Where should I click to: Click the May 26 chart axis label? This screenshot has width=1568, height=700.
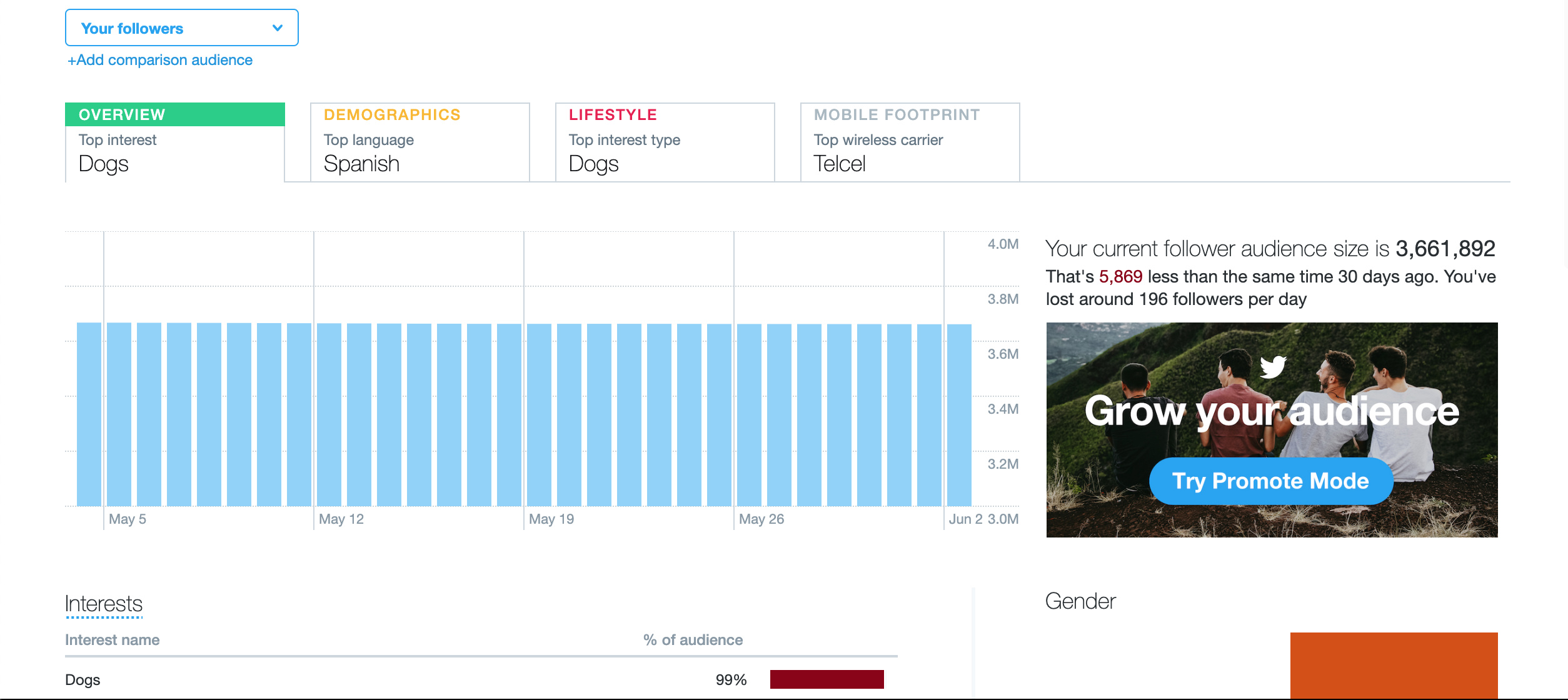(x=761, y=519)
